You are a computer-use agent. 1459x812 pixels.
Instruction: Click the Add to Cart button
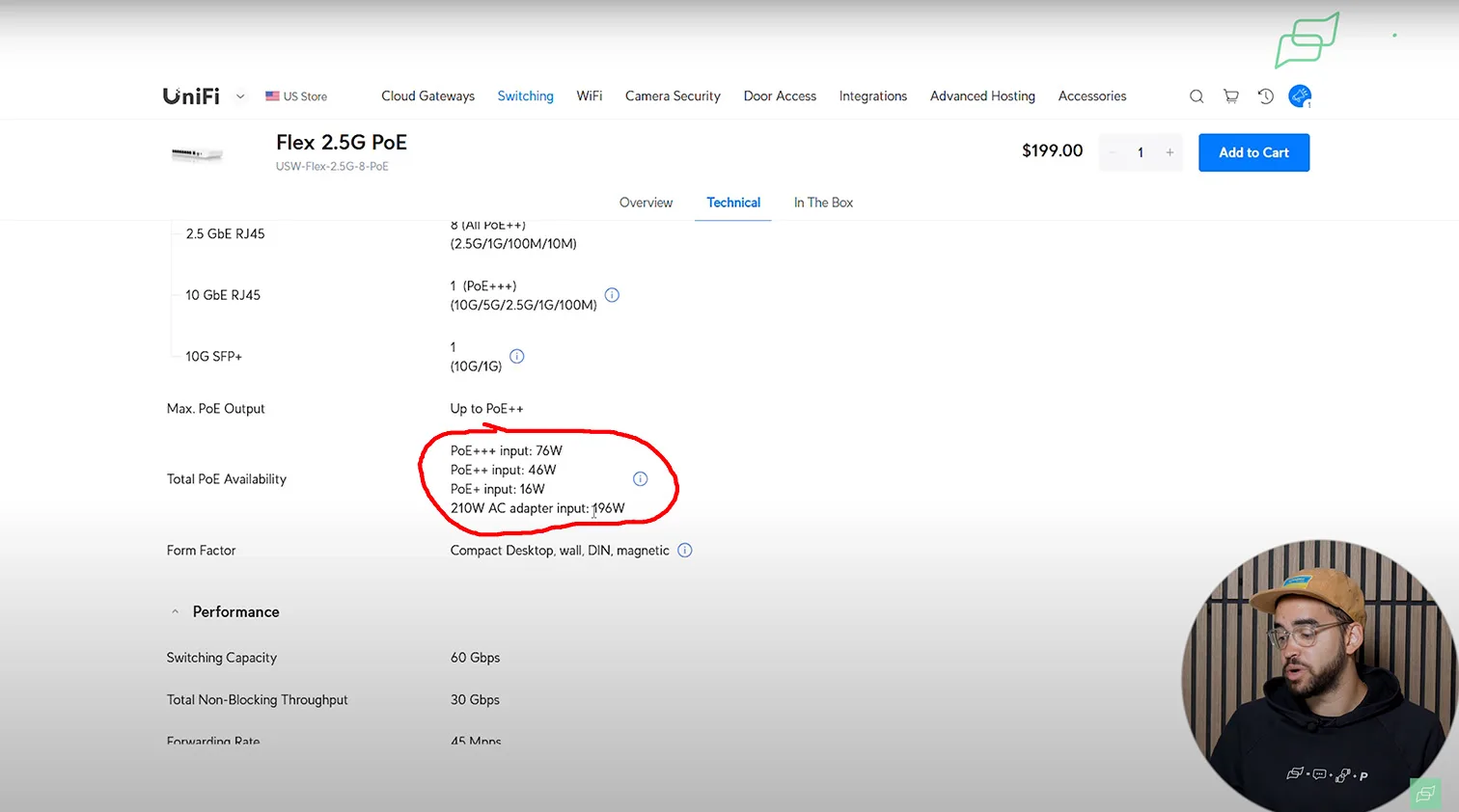pos(1253,152)
